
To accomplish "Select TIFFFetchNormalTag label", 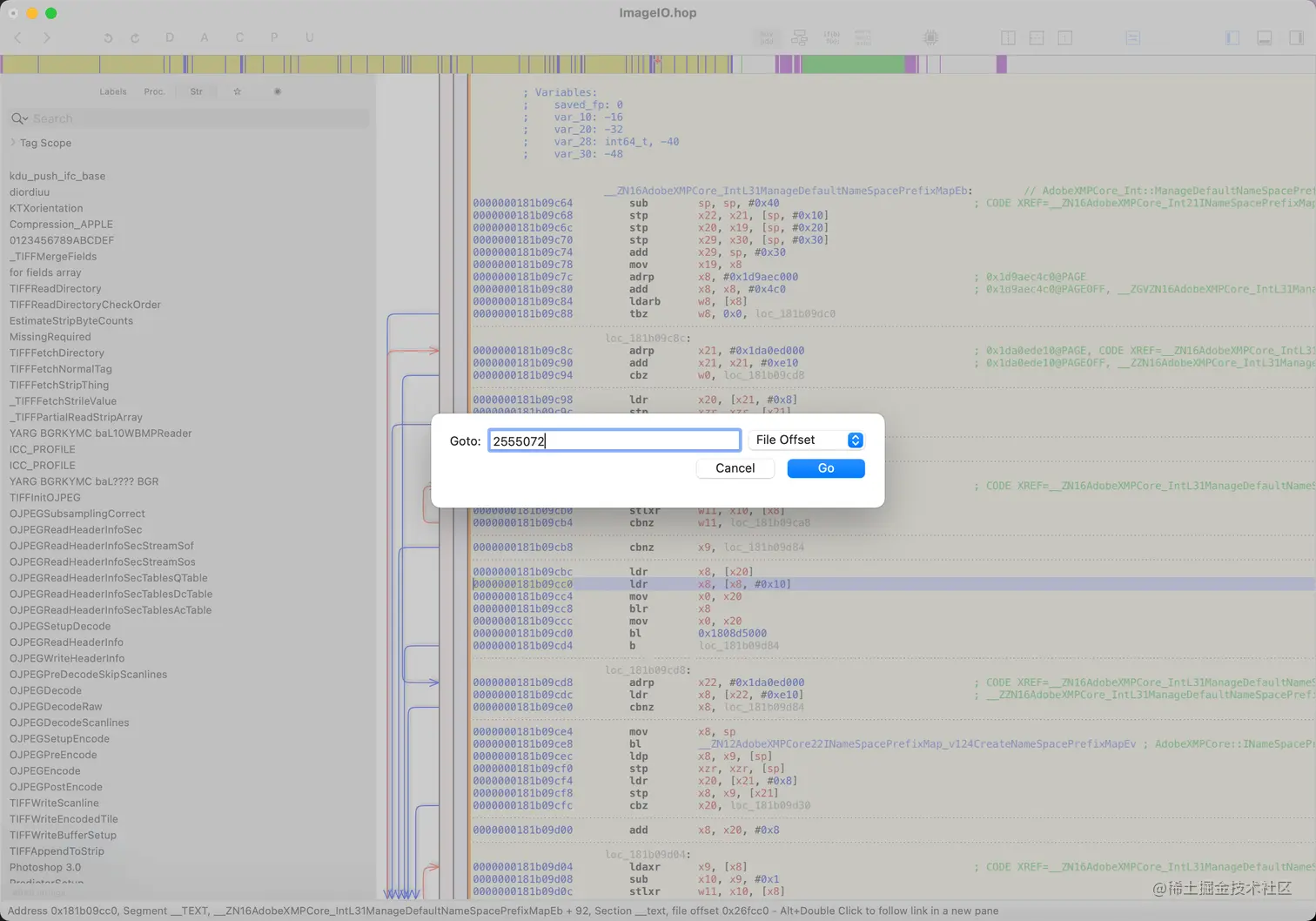I will (61, 369).
